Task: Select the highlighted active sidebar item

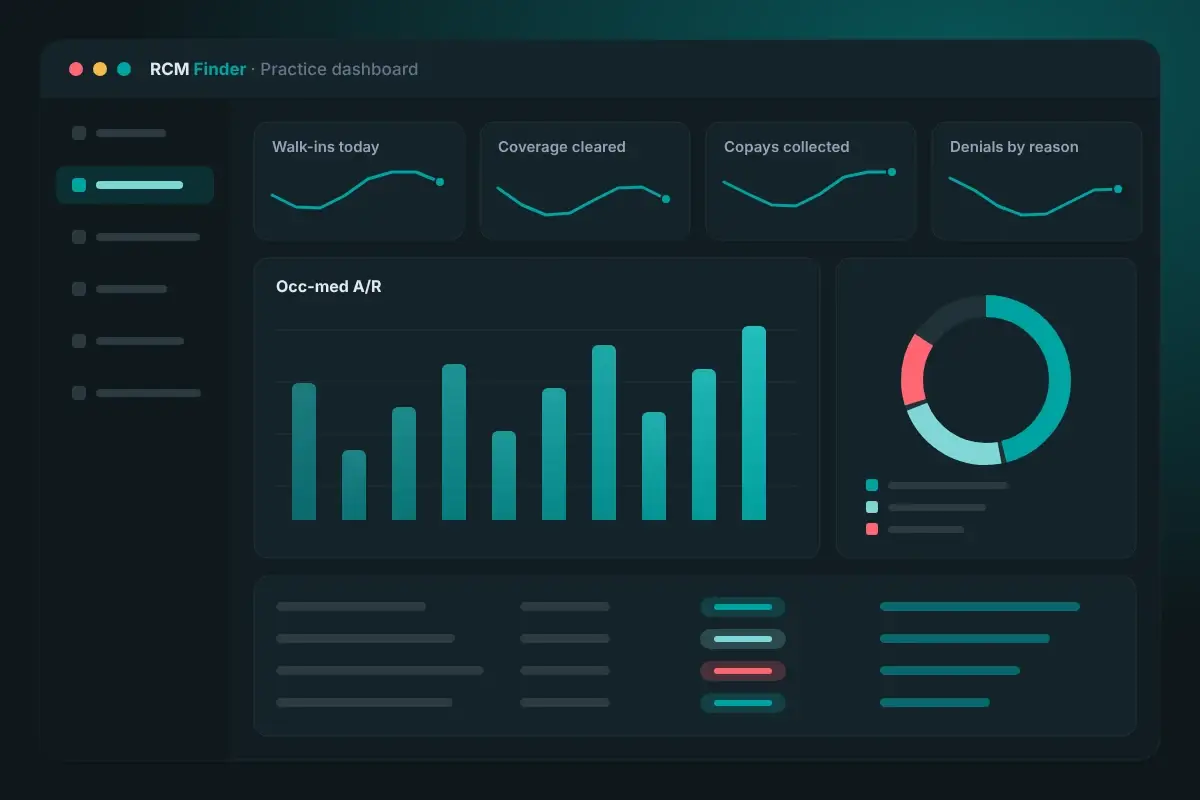Action: point(135,185)
